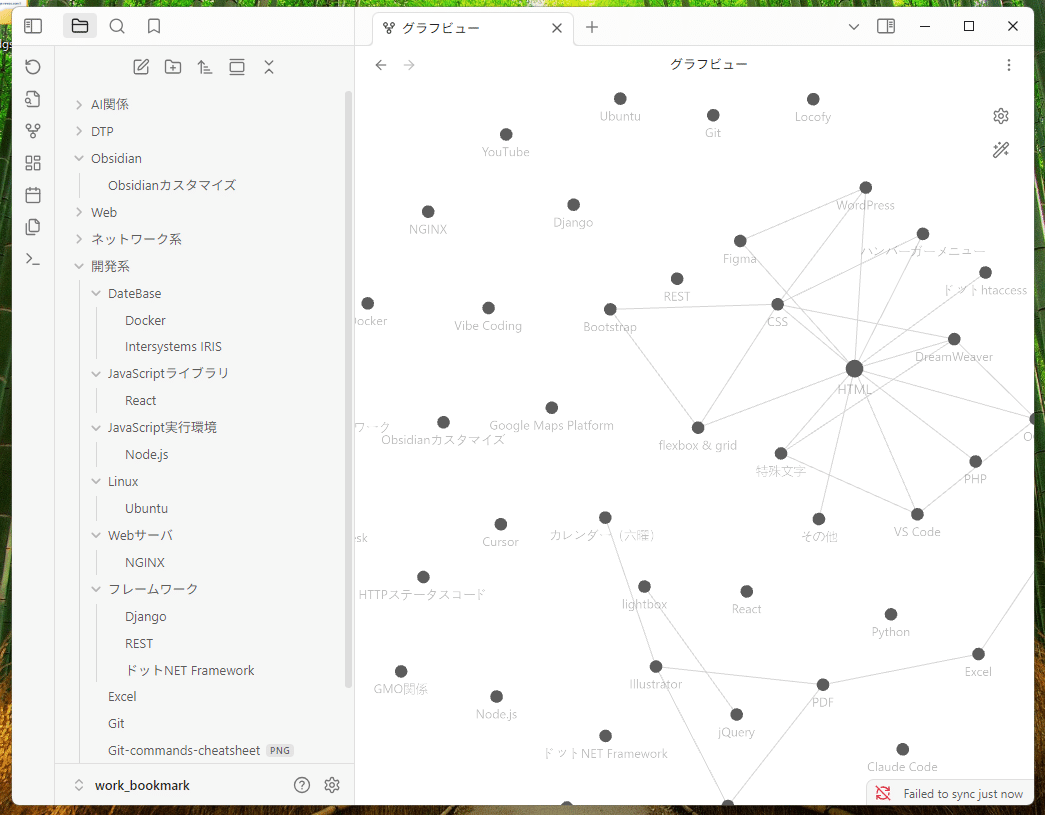Open the search panel icon
This screenshot has height=815, width=1045.
click(117, 26)
